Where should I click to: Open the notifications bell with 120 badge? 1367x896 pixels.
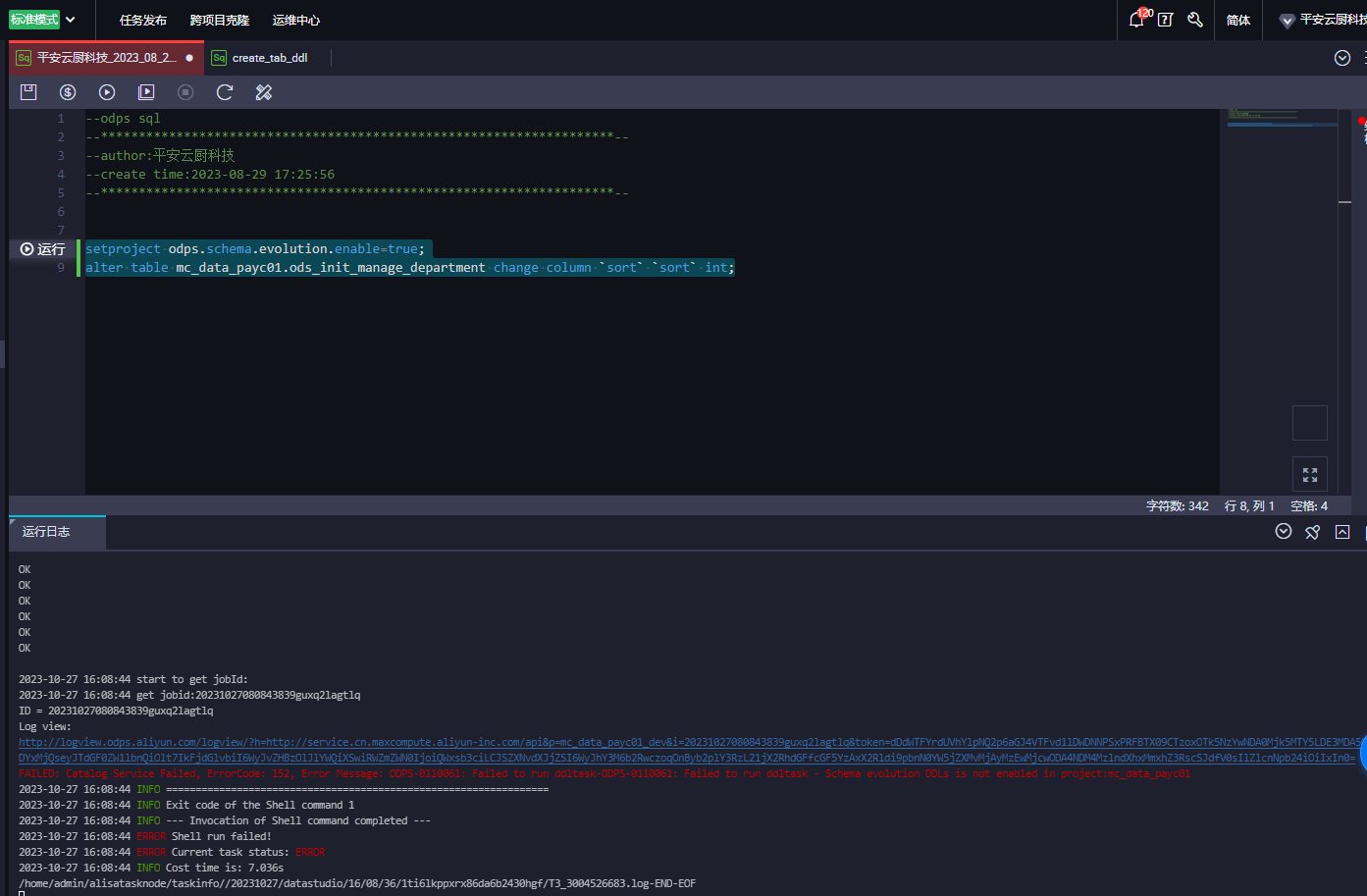tap(1137, 20)
